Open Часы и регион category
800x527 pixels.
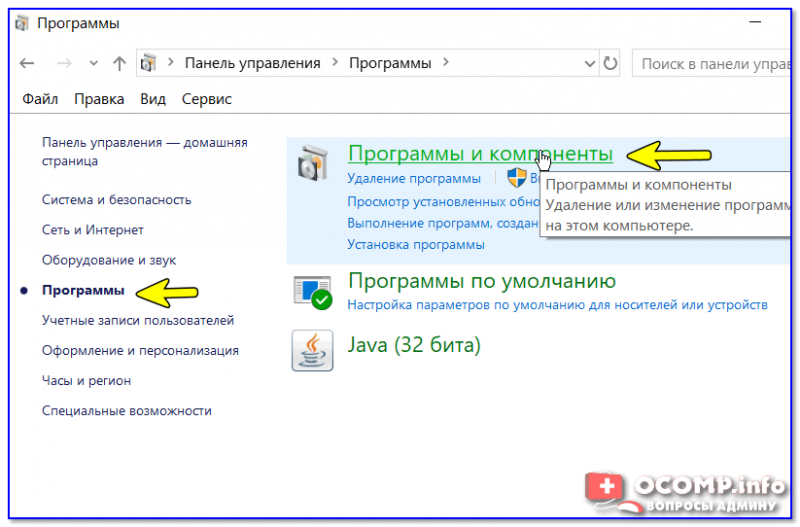(86, 380)
